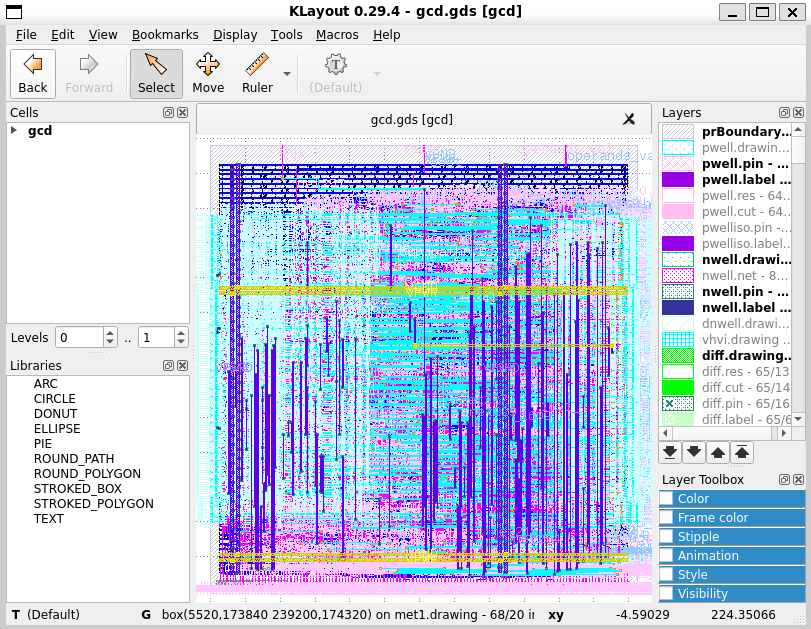Image resolution: width=811 pixels, height=629 pixels.
Task: Undock the Layers panel
Action: 784,112
